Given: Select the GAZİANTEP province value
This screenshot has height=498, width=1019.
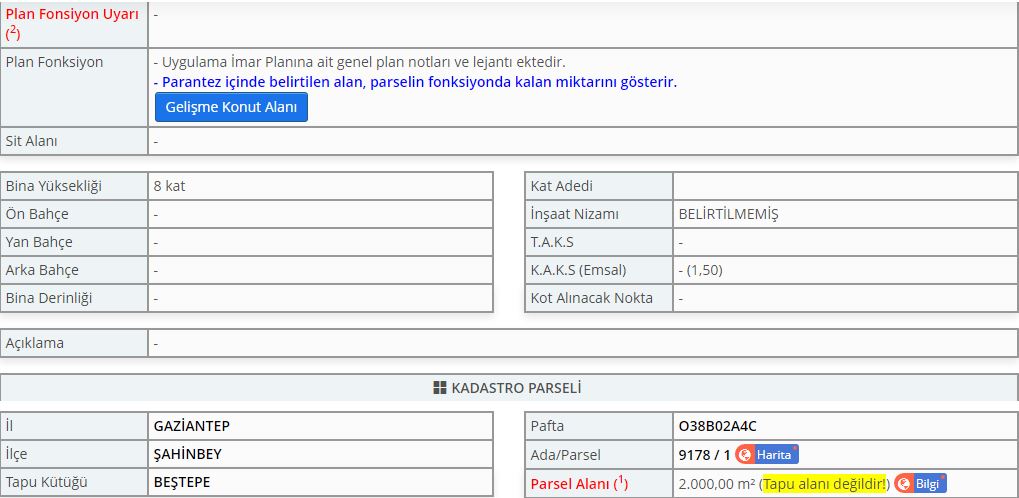Looking at the screenshot, I should coord(192,426).
